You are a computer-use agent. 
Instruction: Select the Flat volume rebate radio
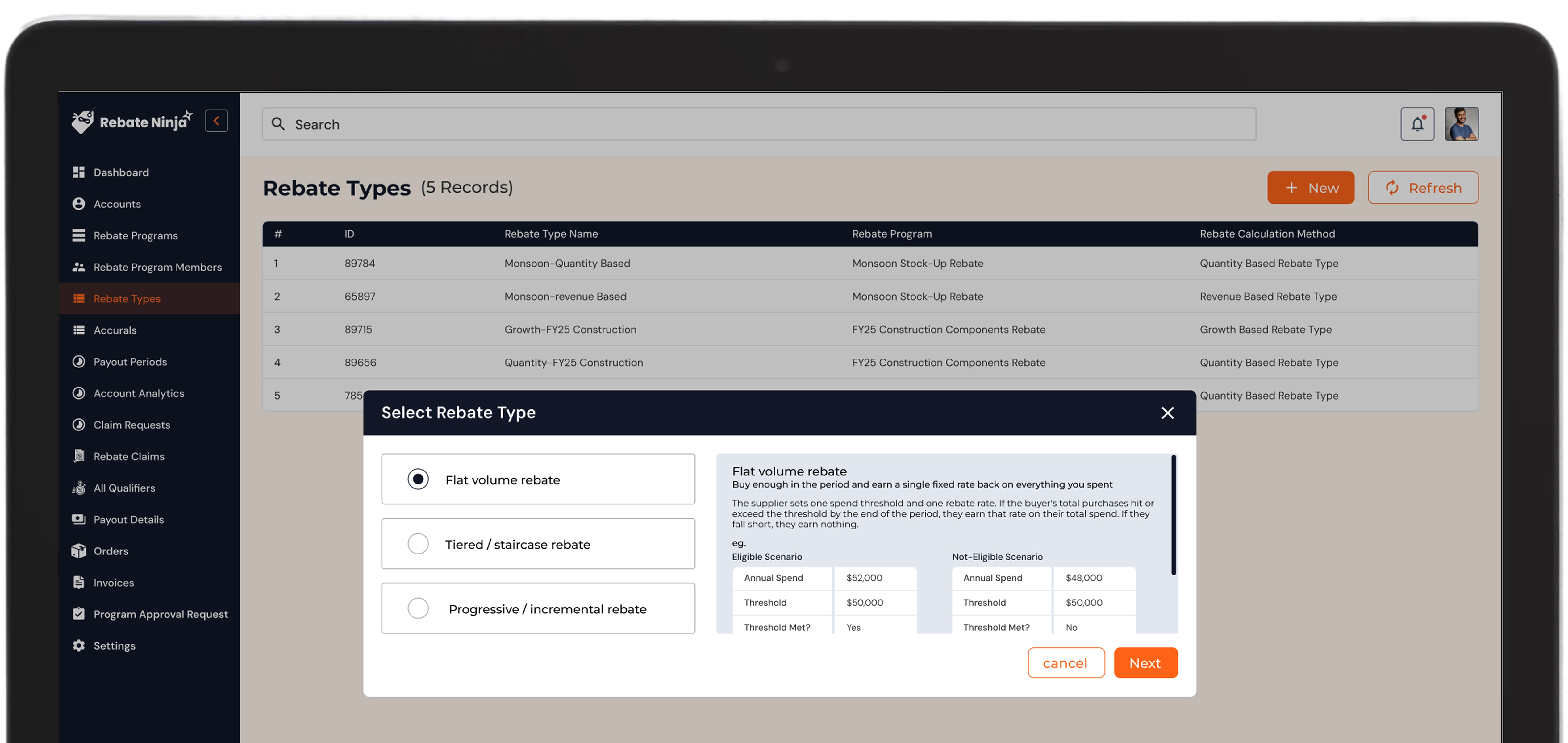click(418, 479)
